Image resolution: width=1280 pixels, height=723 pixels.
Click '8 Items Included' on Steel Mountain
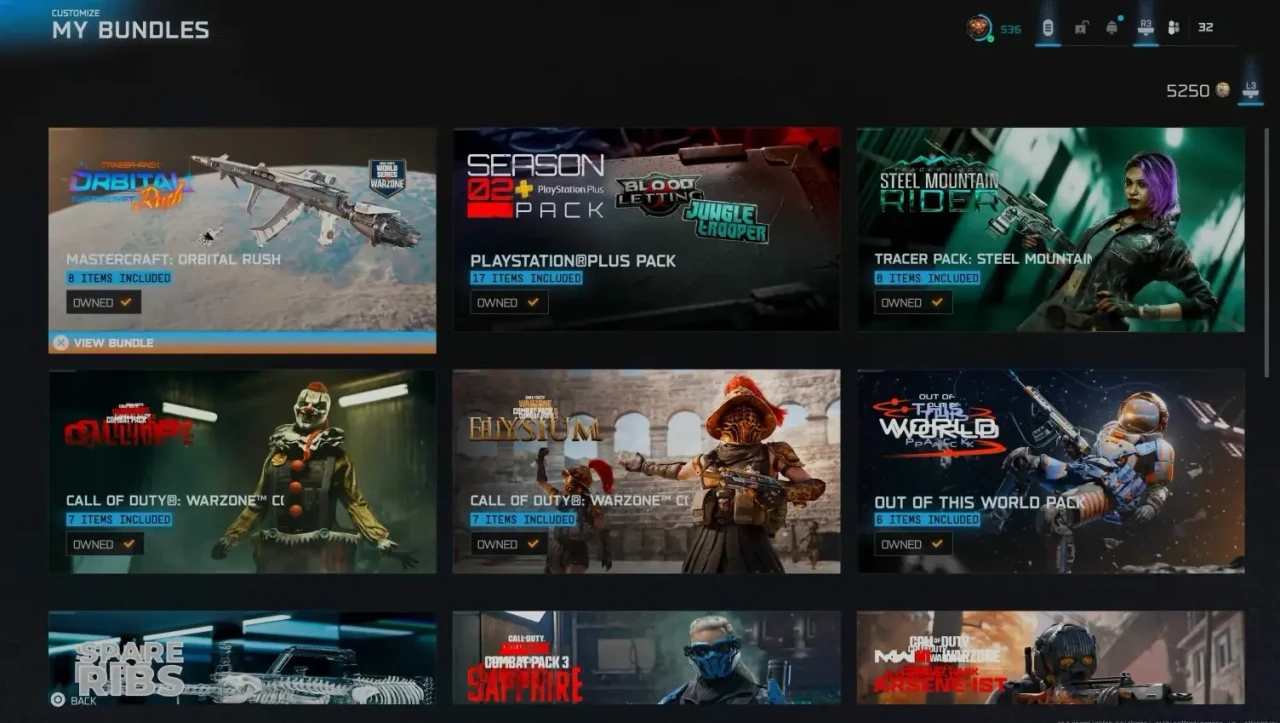click(x=928, y=278)
